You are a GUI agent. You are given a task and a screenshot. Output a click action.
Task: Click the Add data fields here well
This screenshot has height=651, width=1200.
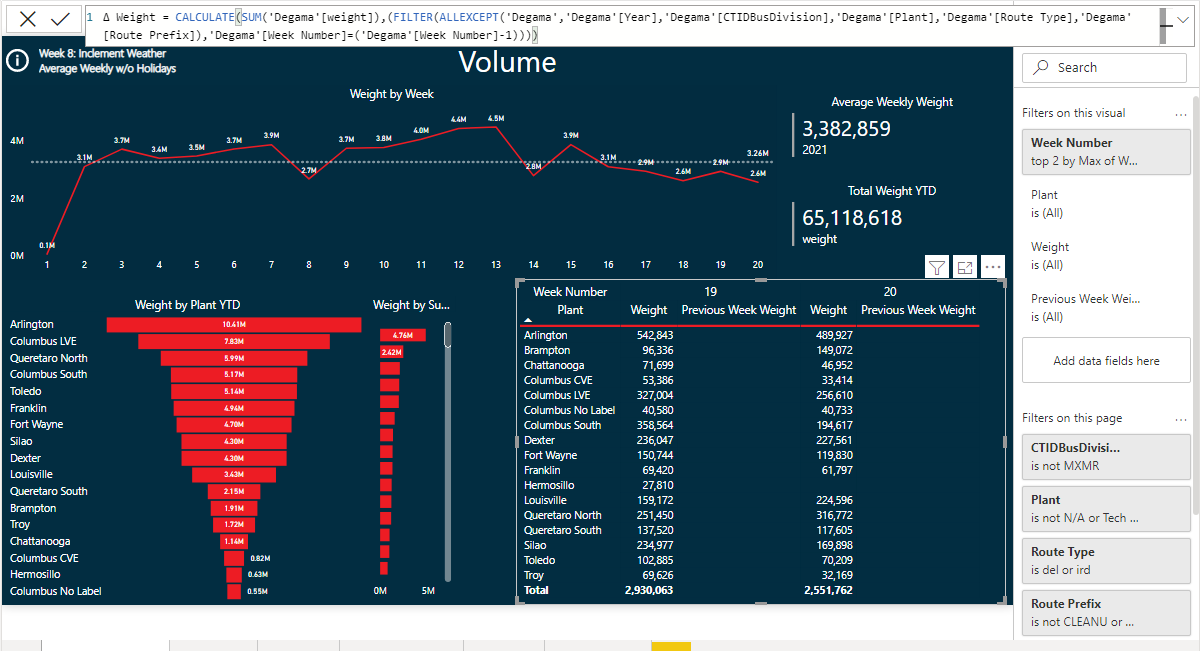pos(1106,360)
